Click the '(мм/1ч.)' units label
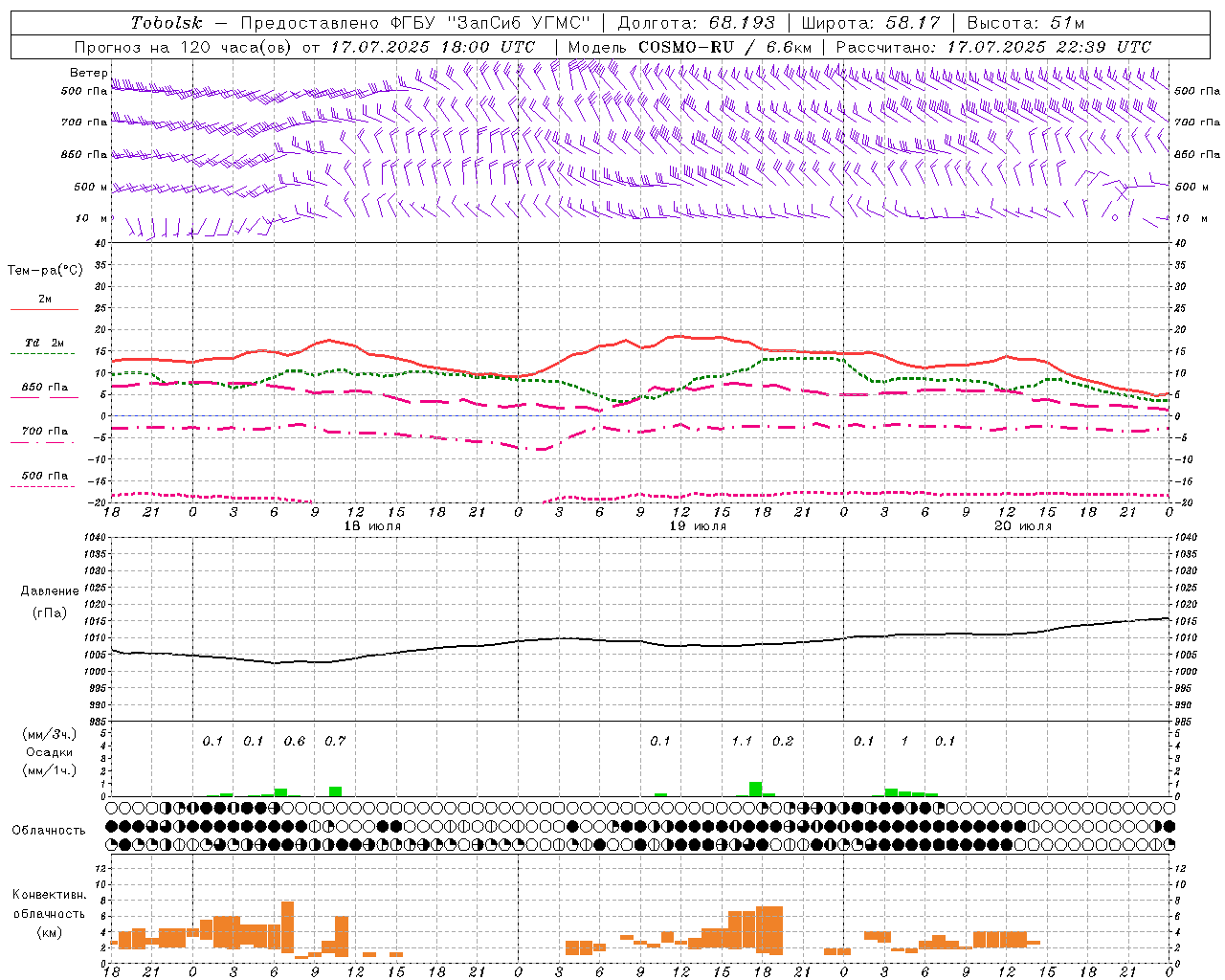The height and width of the screenshot is (980, 1225). 49,770
